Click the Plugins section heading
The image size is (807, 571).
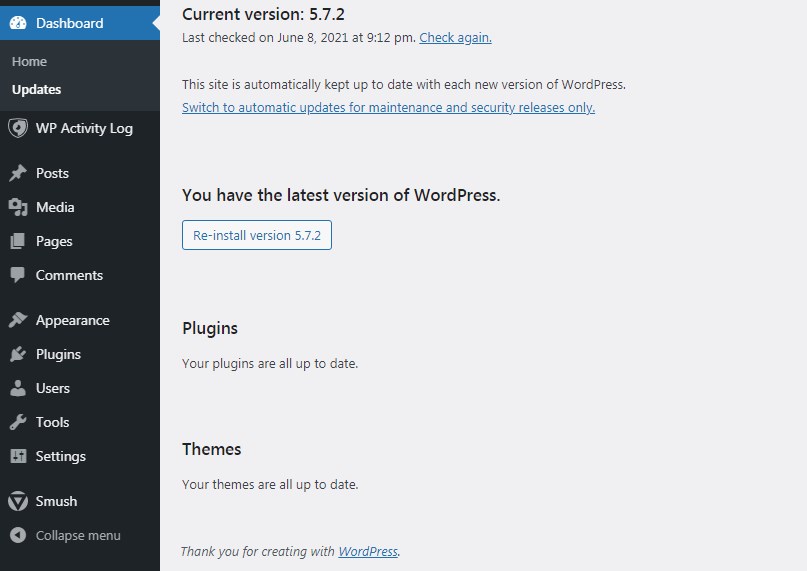[x=210, y=328]
